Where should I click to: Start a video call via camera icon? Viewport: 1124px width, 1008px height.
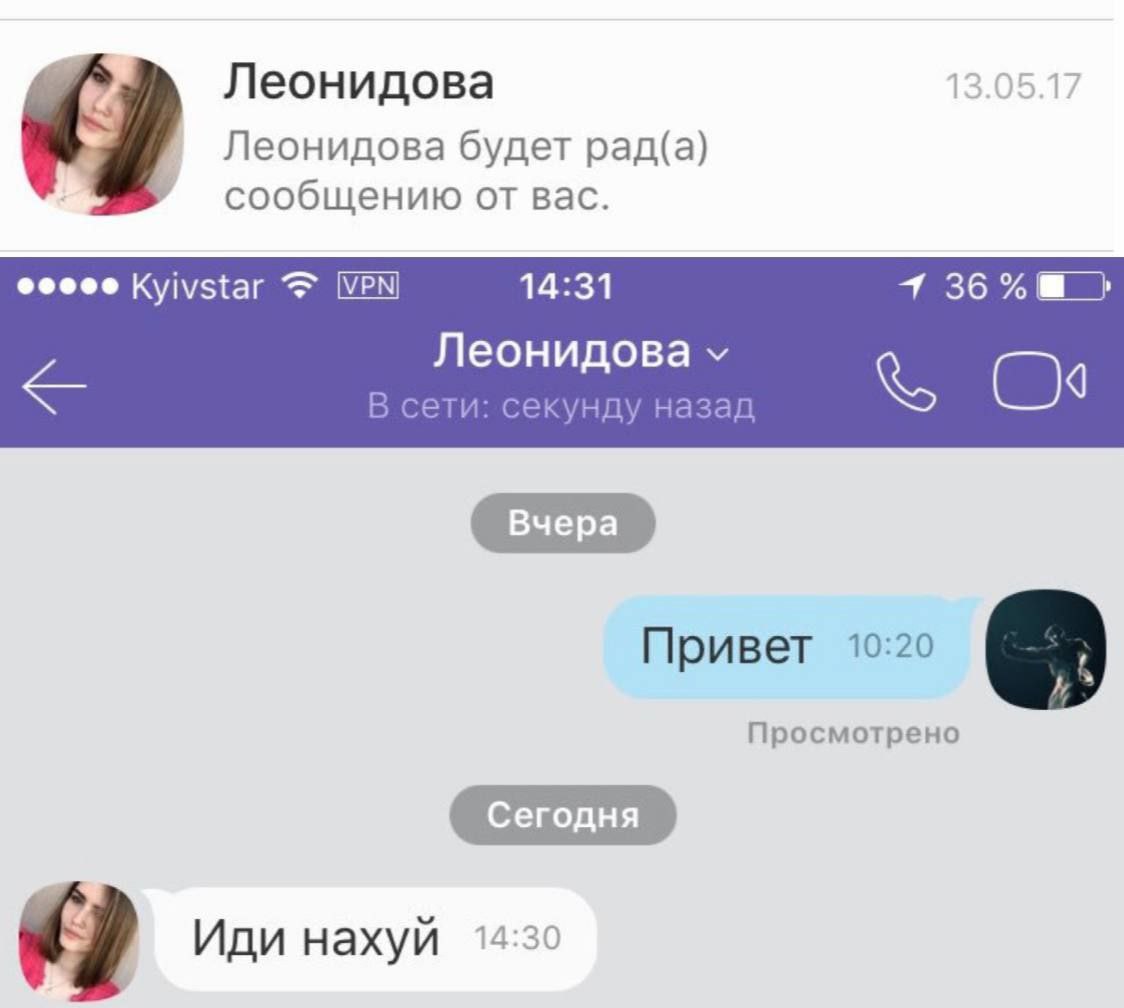[1039, 381]
